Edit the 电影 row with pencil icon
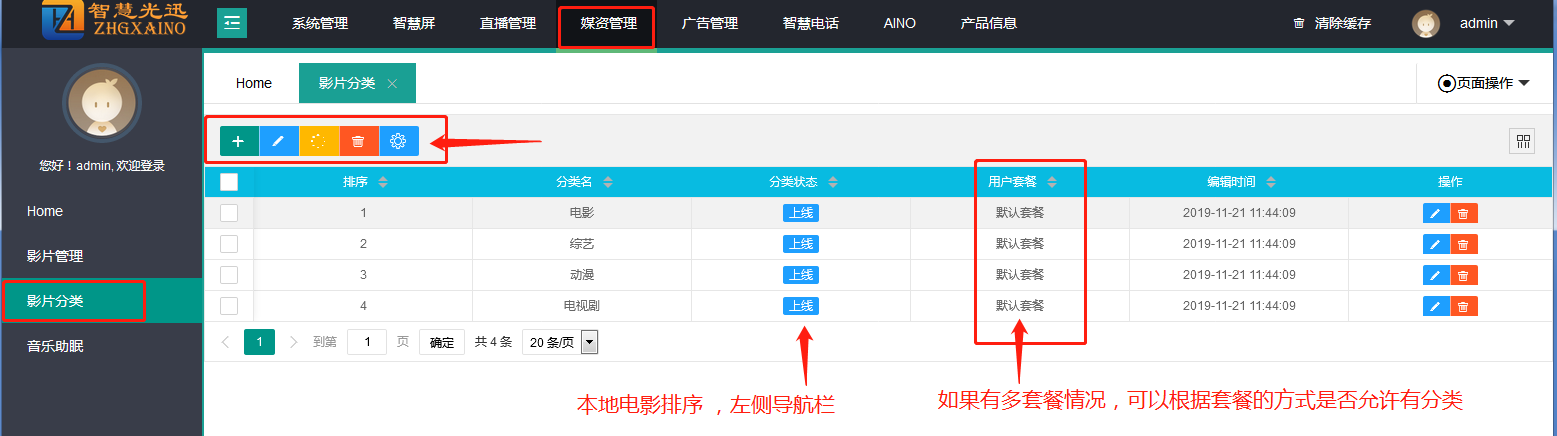 [1435, 213]
